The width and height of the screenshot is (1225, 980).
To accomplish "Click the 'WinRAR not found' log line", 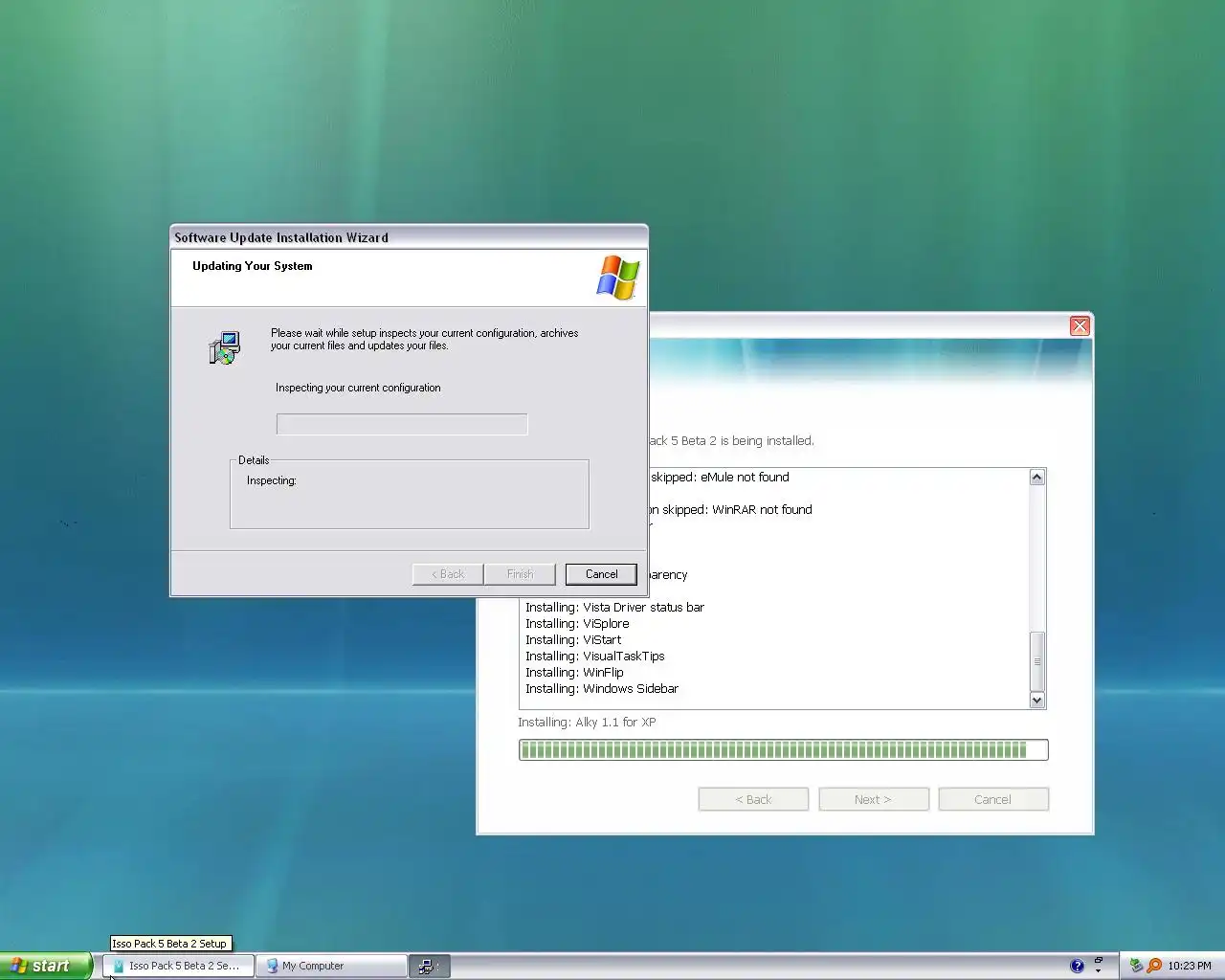I will [x=730, y=509].
